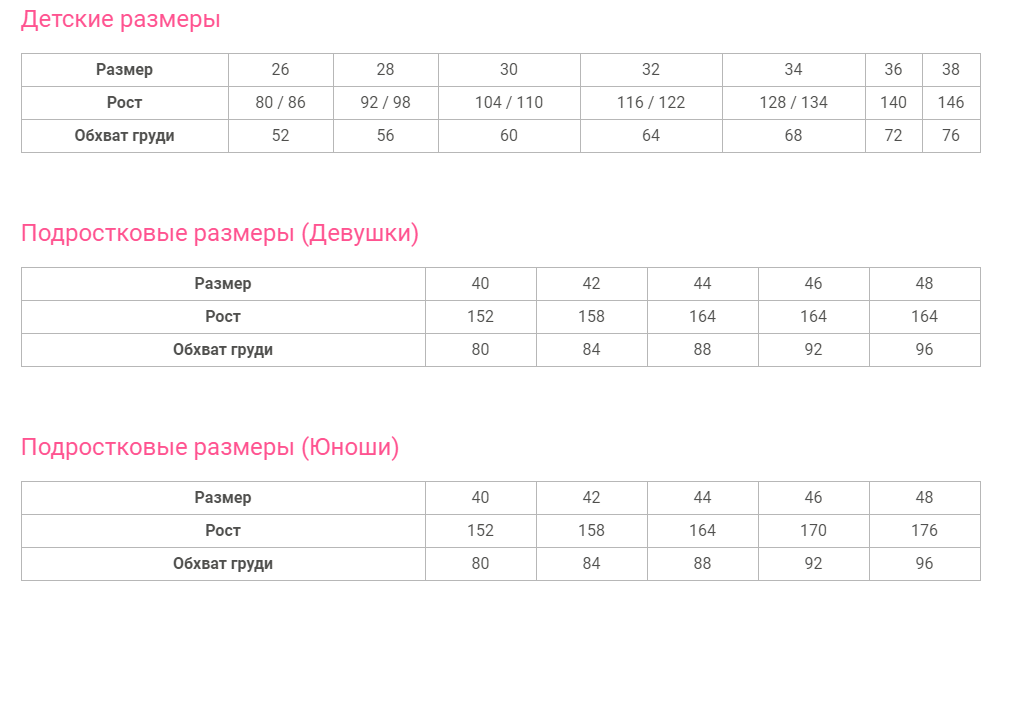Click the "Подростковые размеры (Юноши)" heading
The height and width of the screenshot is (727, 1016).
pyautogui.click(x=210, y=448)
